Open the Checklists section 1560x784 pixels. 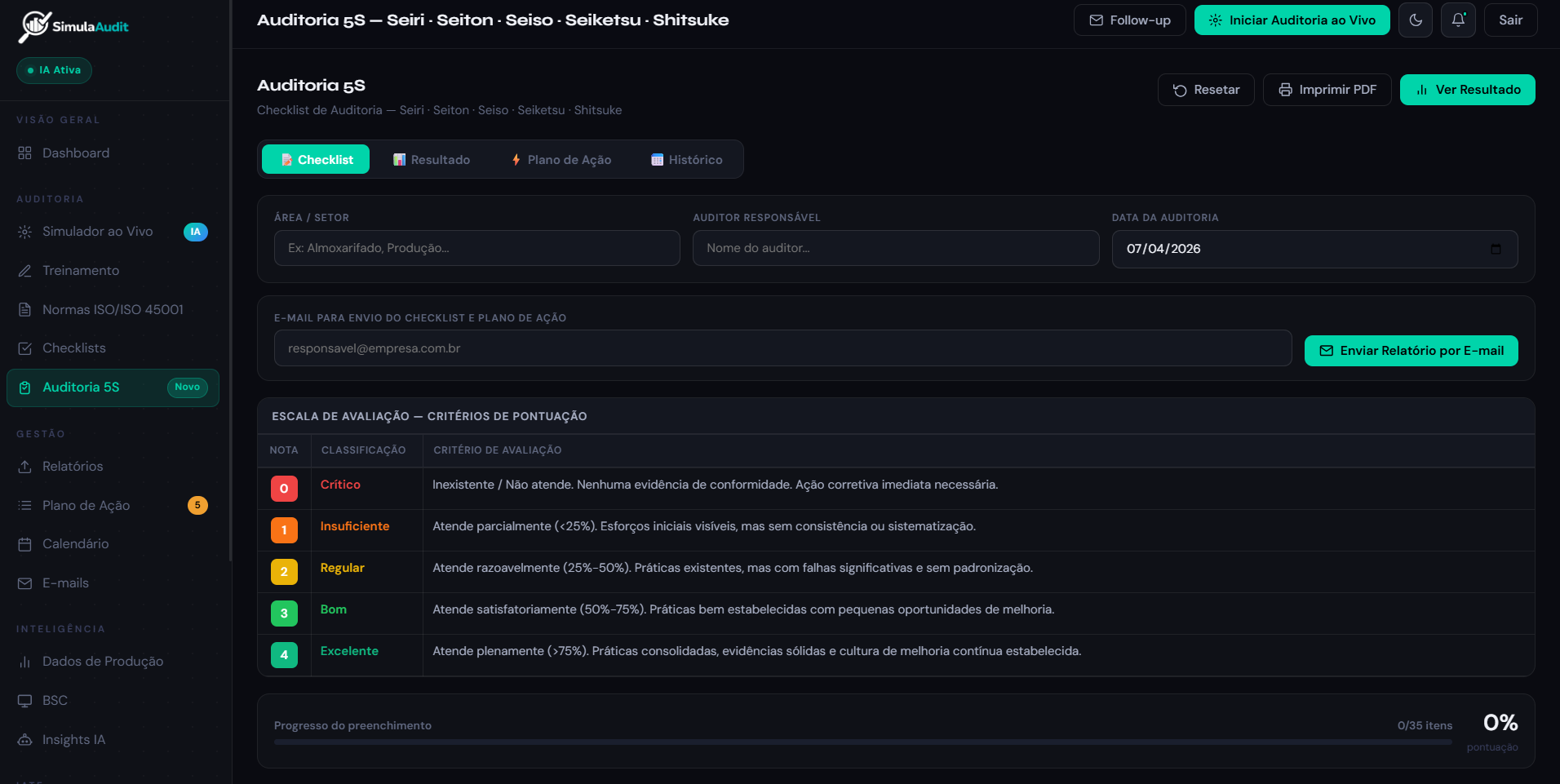73,348
